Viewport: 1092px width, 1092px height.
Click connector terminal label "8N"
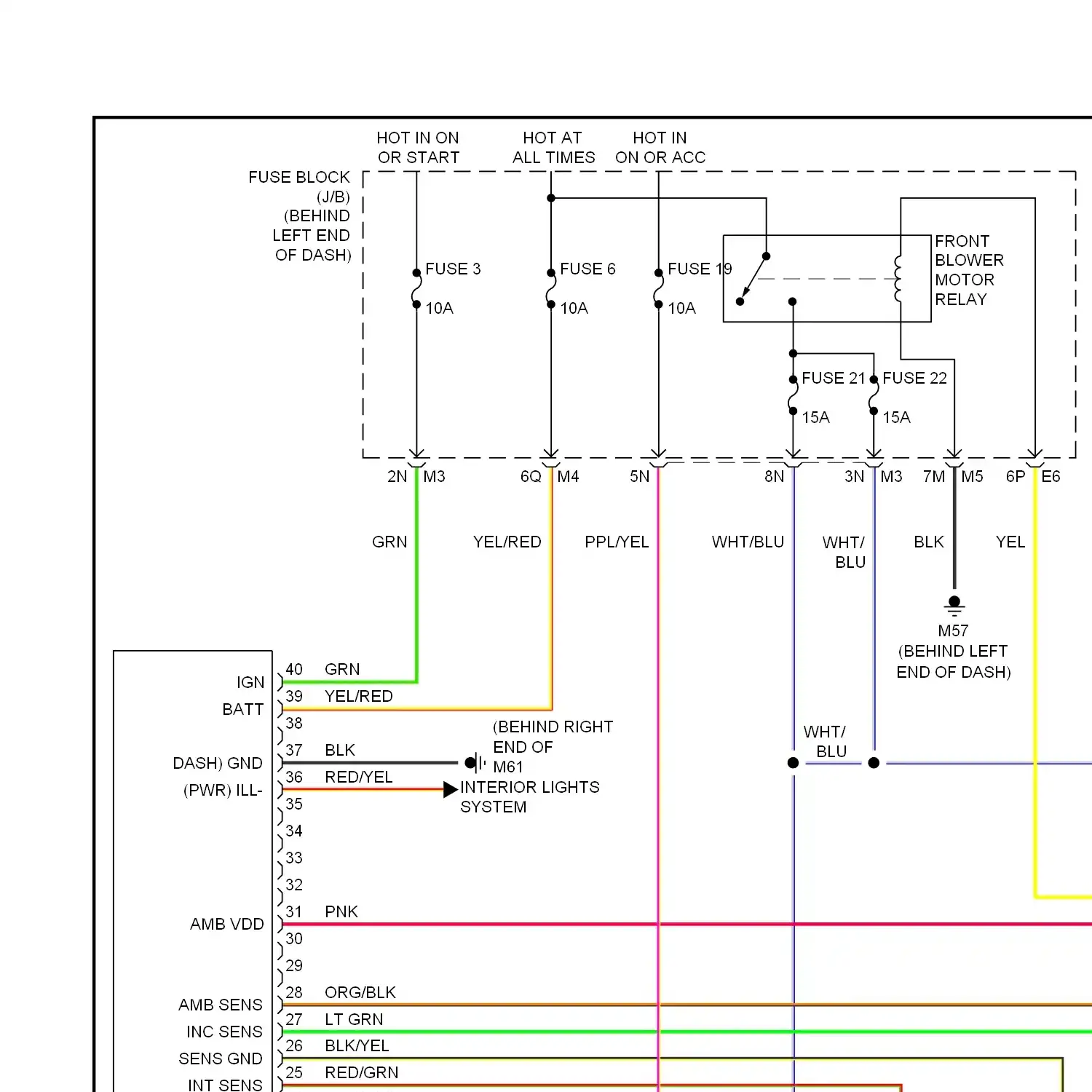pos(774,477)
